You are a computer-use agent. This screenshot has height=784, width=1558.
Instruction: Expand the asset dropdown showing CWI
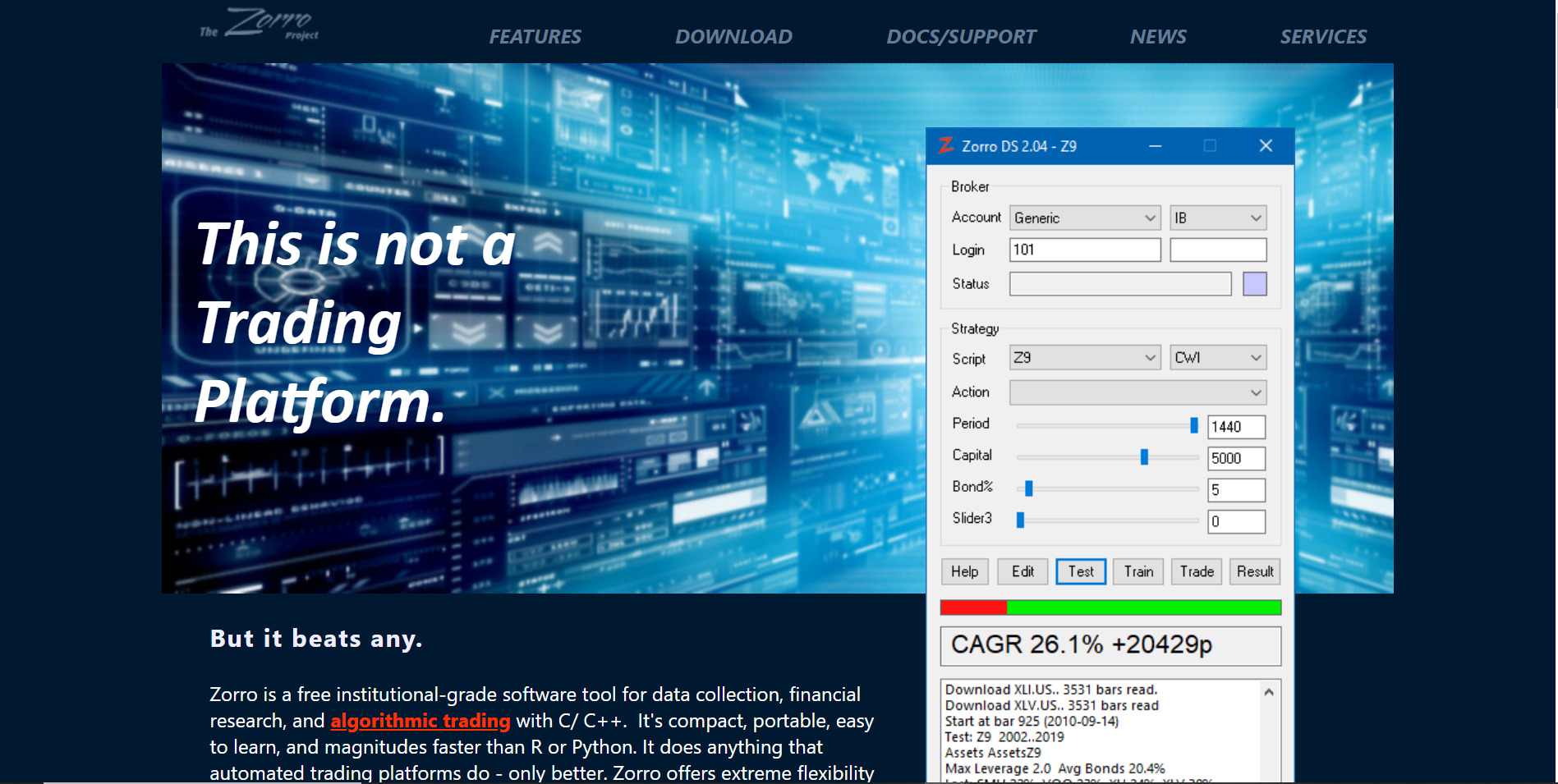1218,358
